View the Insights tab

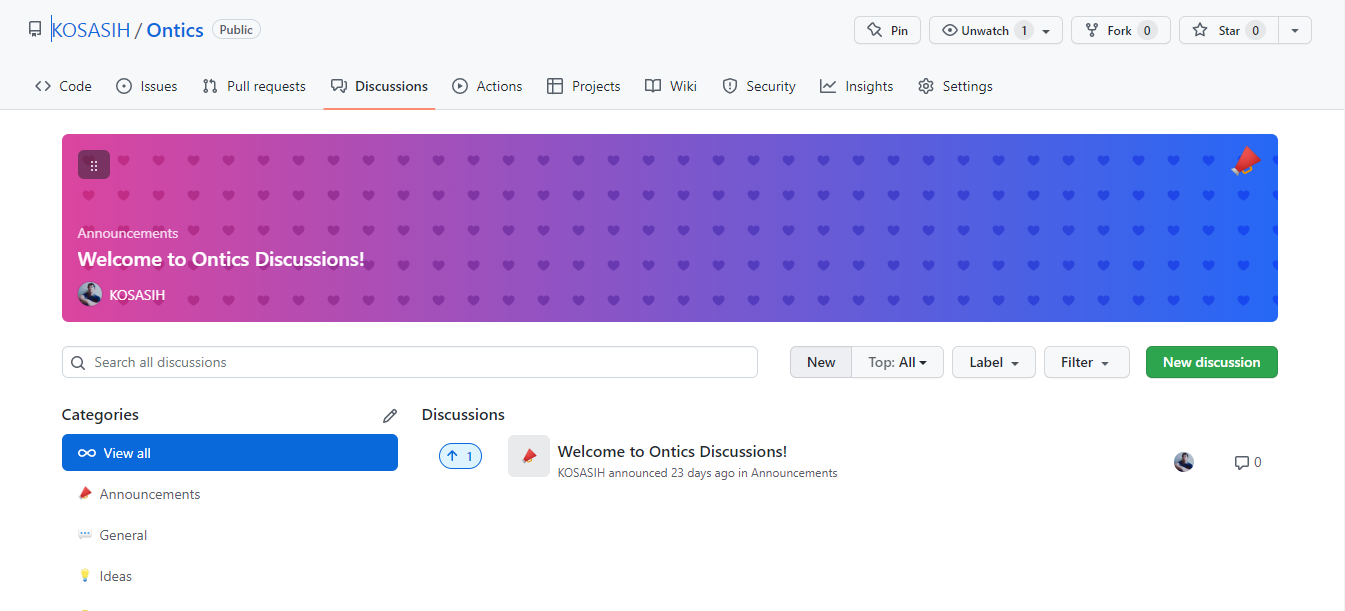857,86
